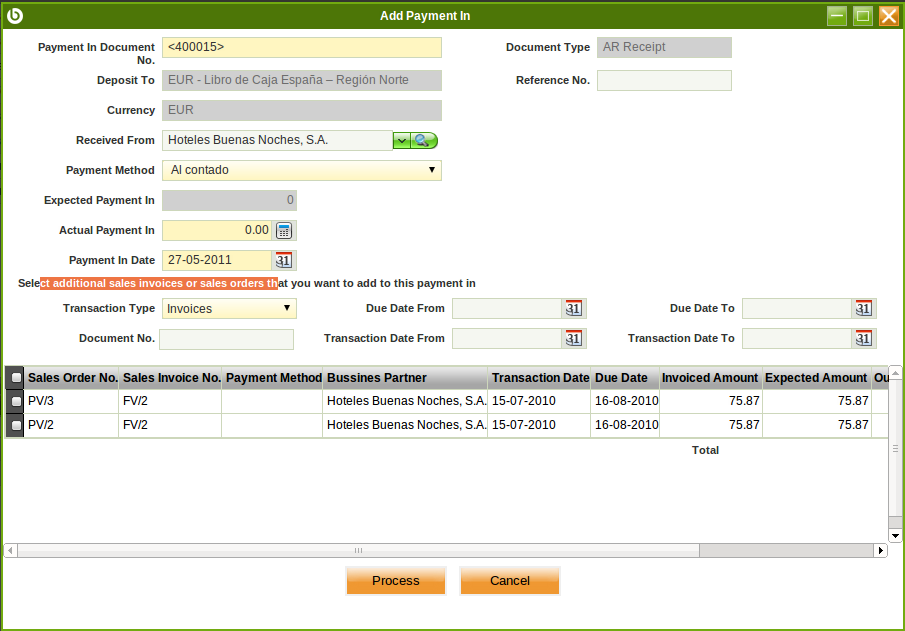Open calendar for Due Date From

tap(573, 309)
